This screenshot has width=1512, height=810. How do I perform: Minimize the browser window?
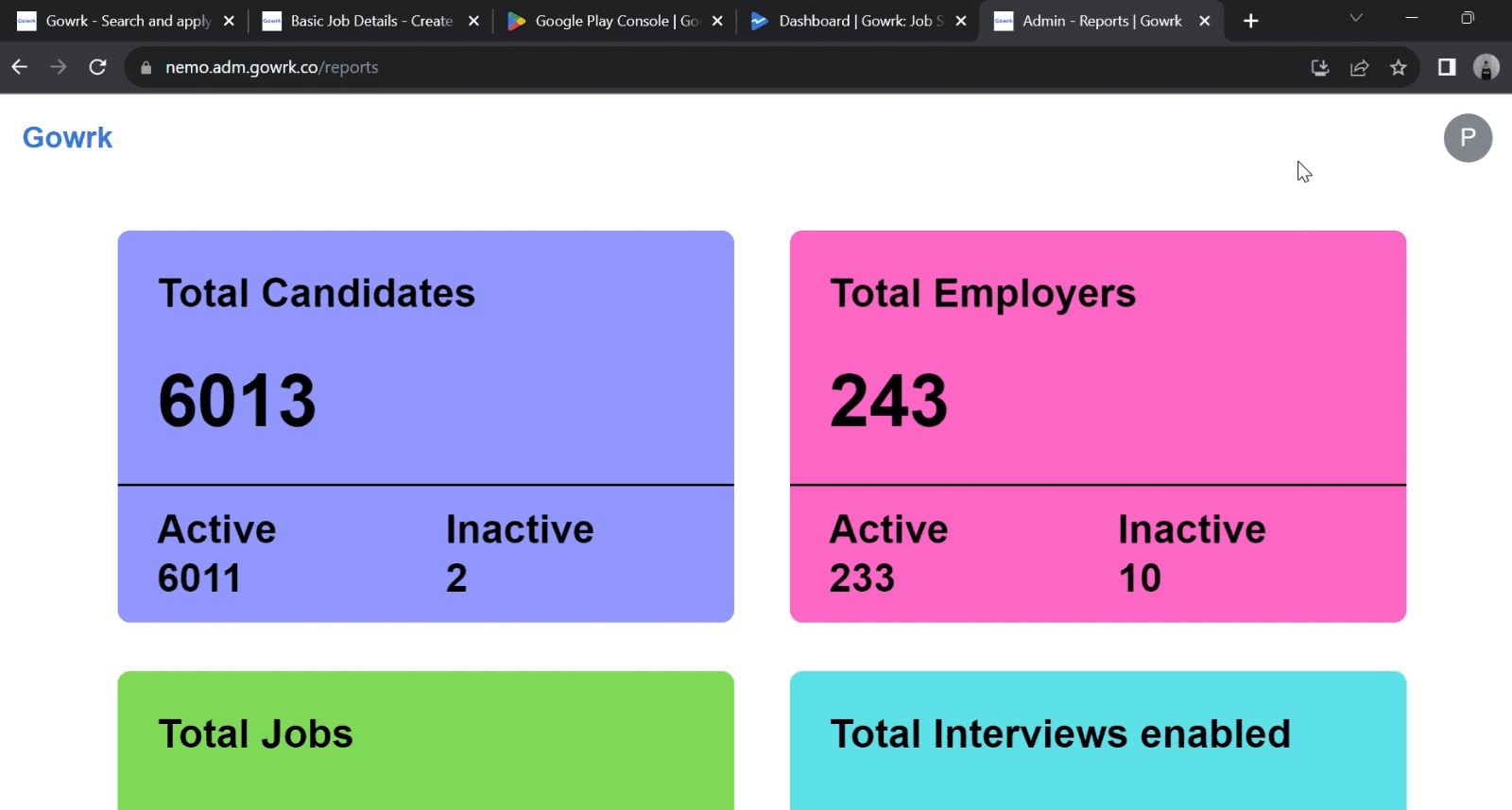tap(1412, 18)
